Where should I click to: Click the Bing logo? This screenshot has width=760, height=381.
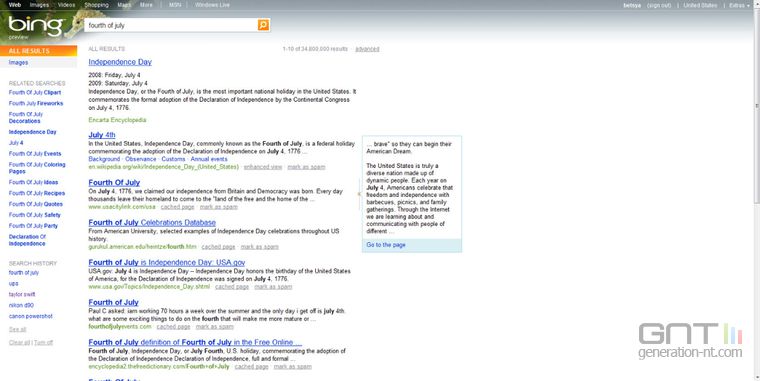[x=35, y=26]
